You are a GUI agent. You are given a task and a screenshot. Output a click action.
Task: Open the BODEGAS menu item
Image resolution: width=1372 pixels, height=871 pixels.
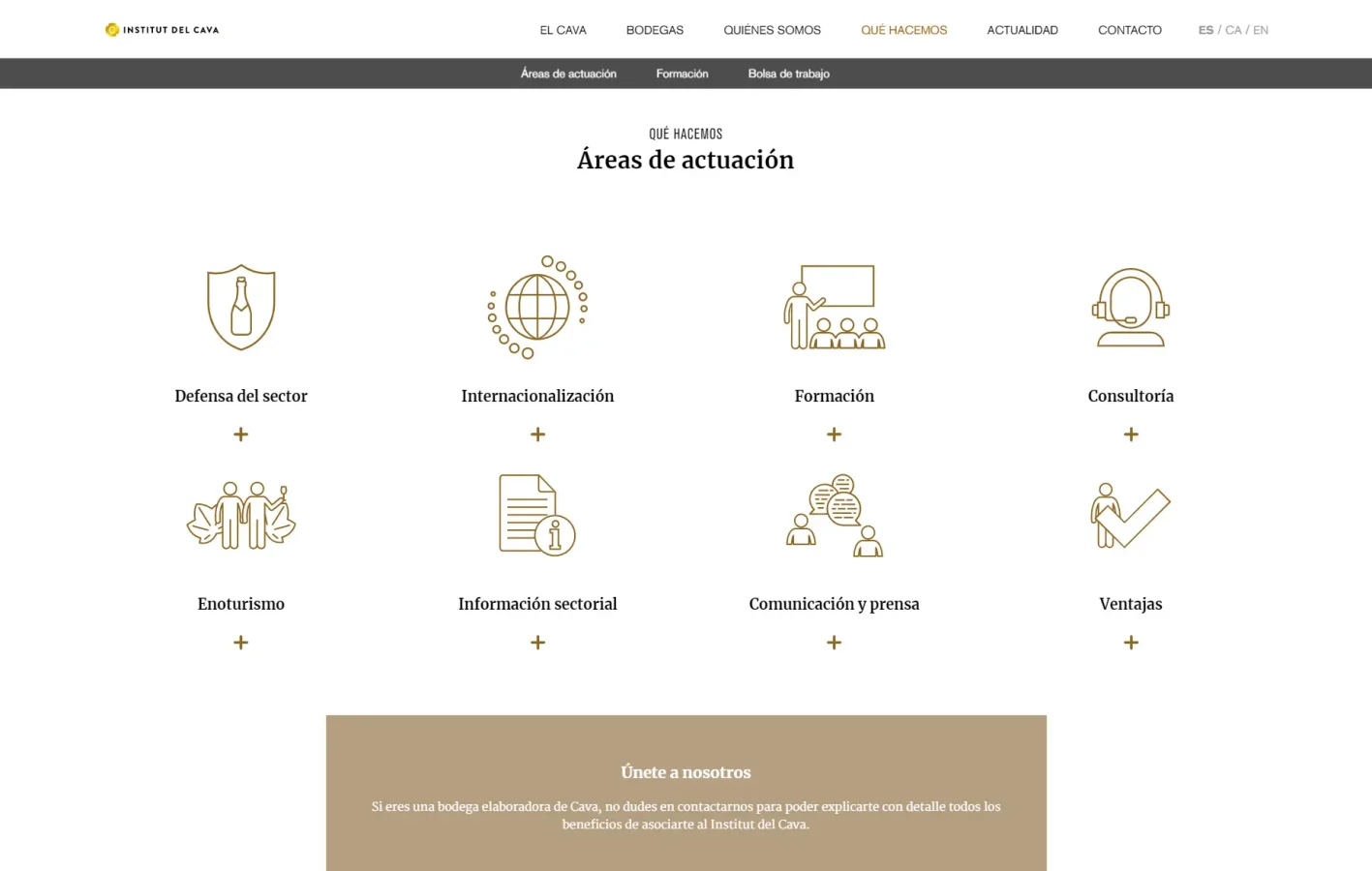(655, 30)
